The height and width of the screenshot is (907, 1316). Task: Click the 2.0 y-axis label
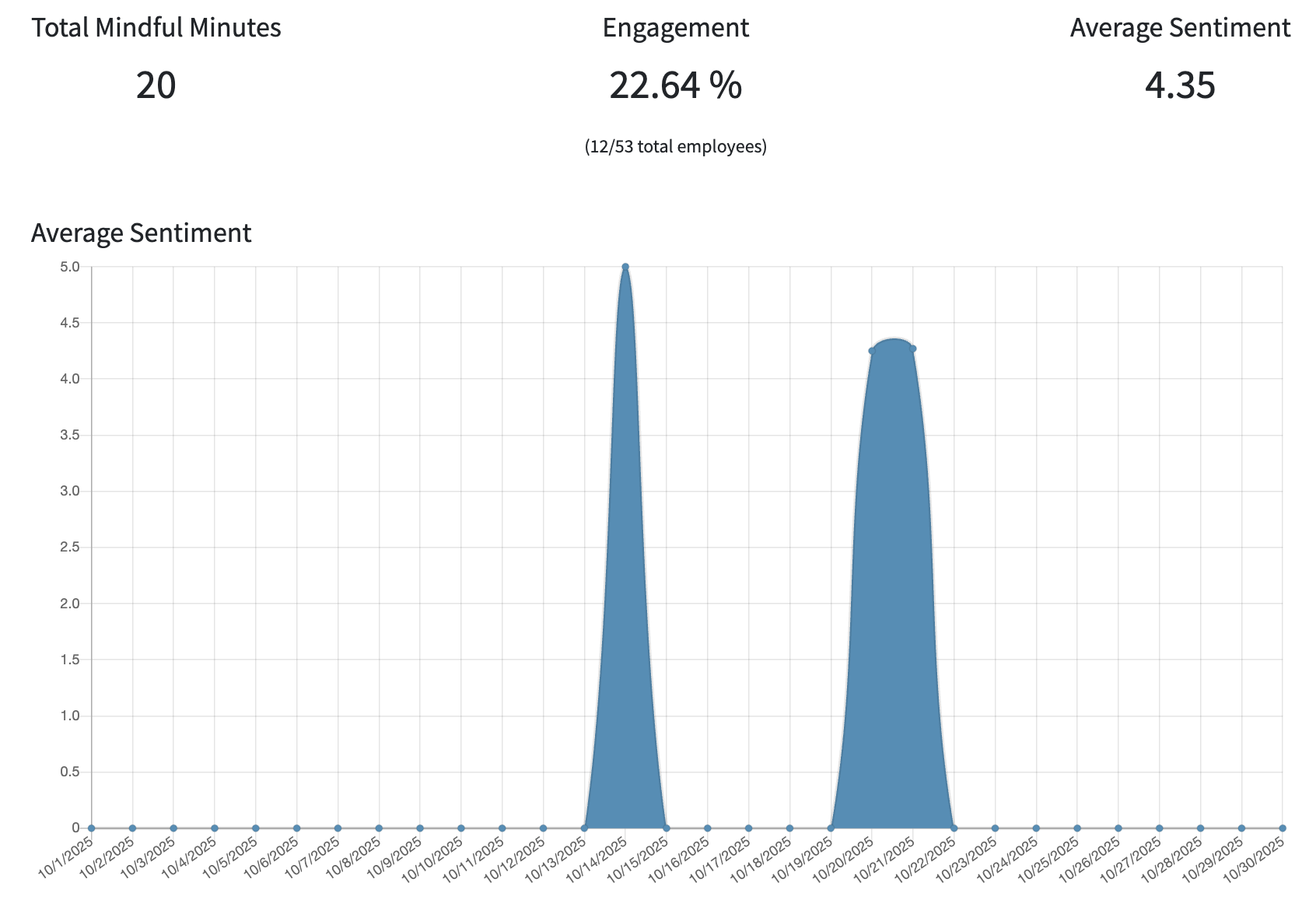(x=70, y=604)
